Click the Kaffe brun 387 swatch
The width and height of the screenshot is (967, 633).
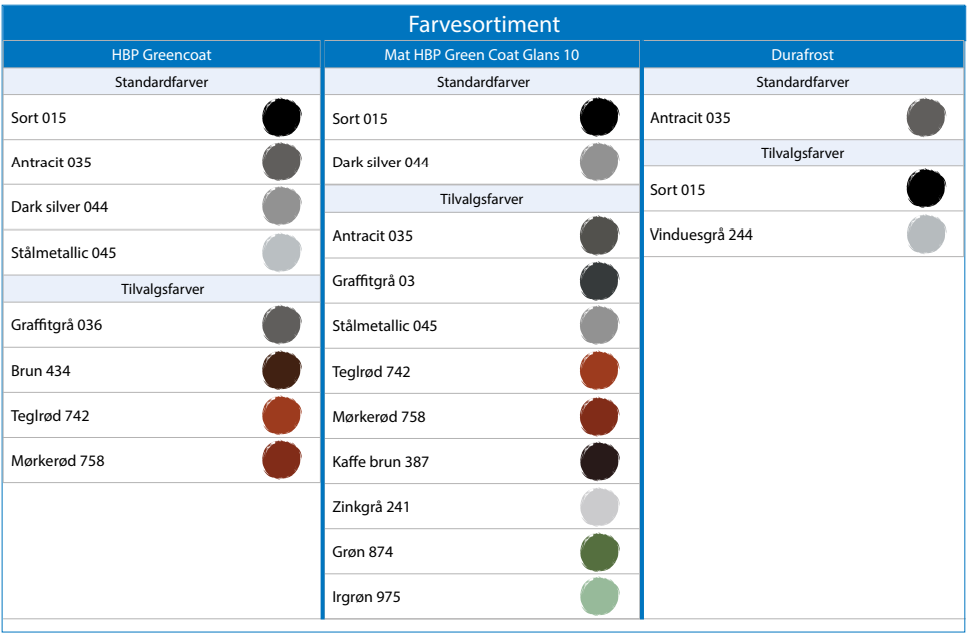(x=599, y=461)
